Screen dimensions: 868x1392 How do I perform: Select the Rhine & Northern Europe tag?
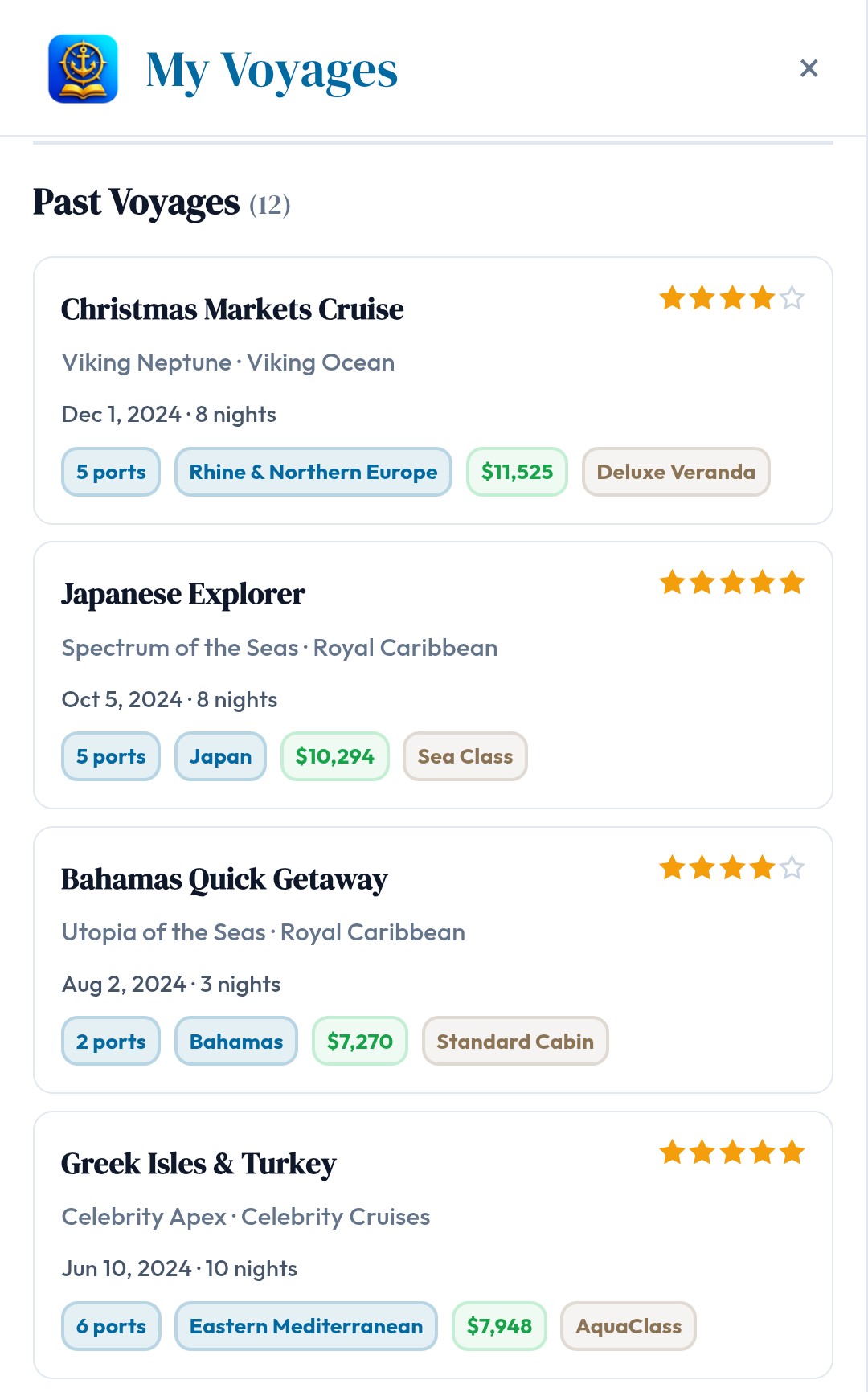pos(313,472)
